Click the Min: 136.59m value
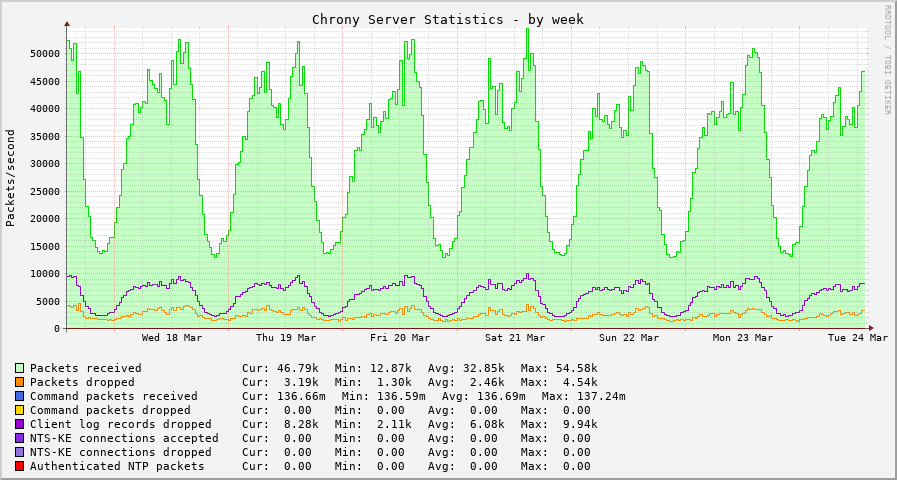Image resolution: width=897 pixels, height=480 pixels. click(x=384, y=396)
